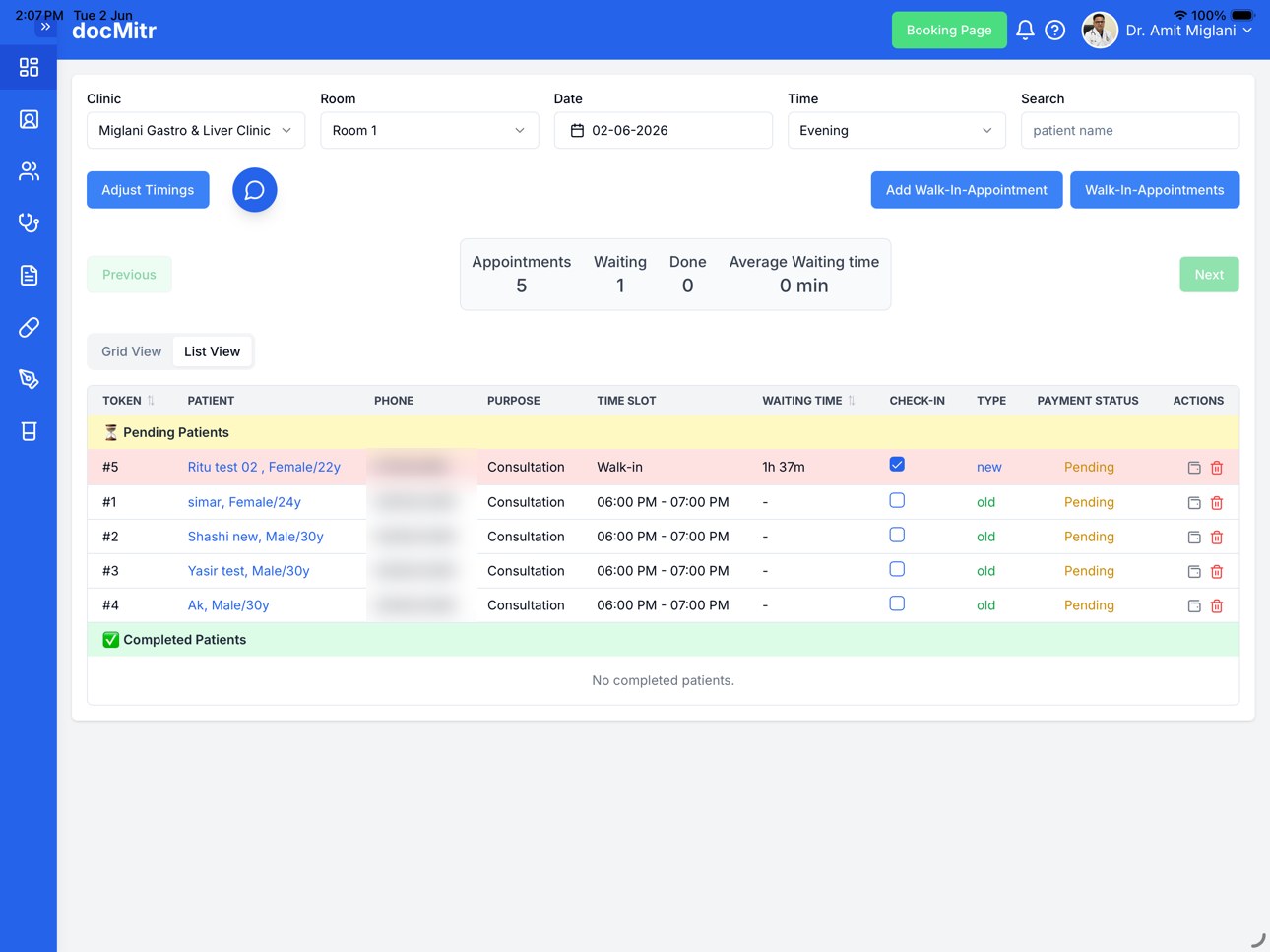Click the Booking Page button
Screen dimensions: 1270x952
tap(949, 31)
